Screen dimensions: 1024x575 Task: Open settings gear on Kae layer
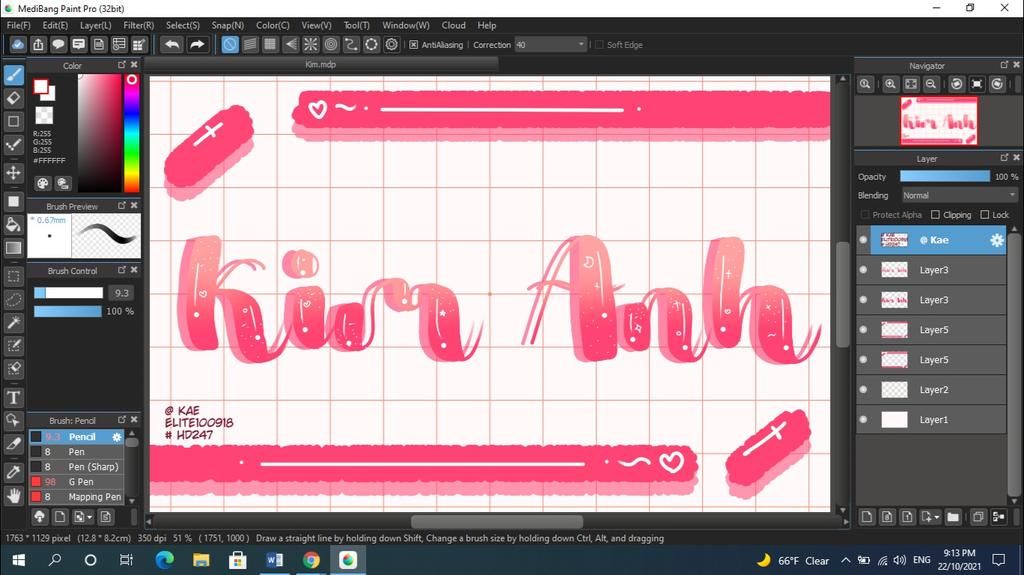click(997, 240)
